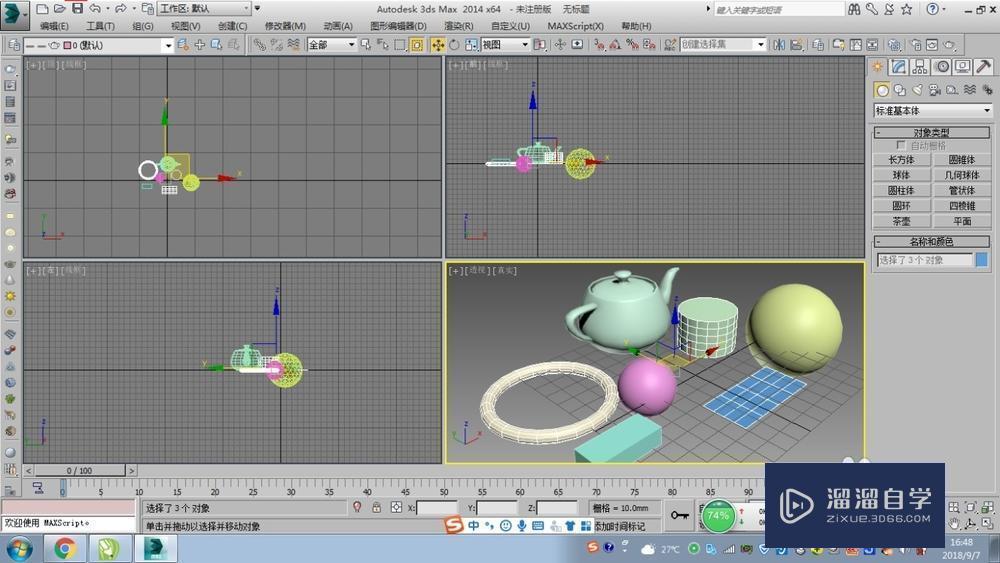
Task: Open the 编辑(E) menu
Action: (54, 26)
